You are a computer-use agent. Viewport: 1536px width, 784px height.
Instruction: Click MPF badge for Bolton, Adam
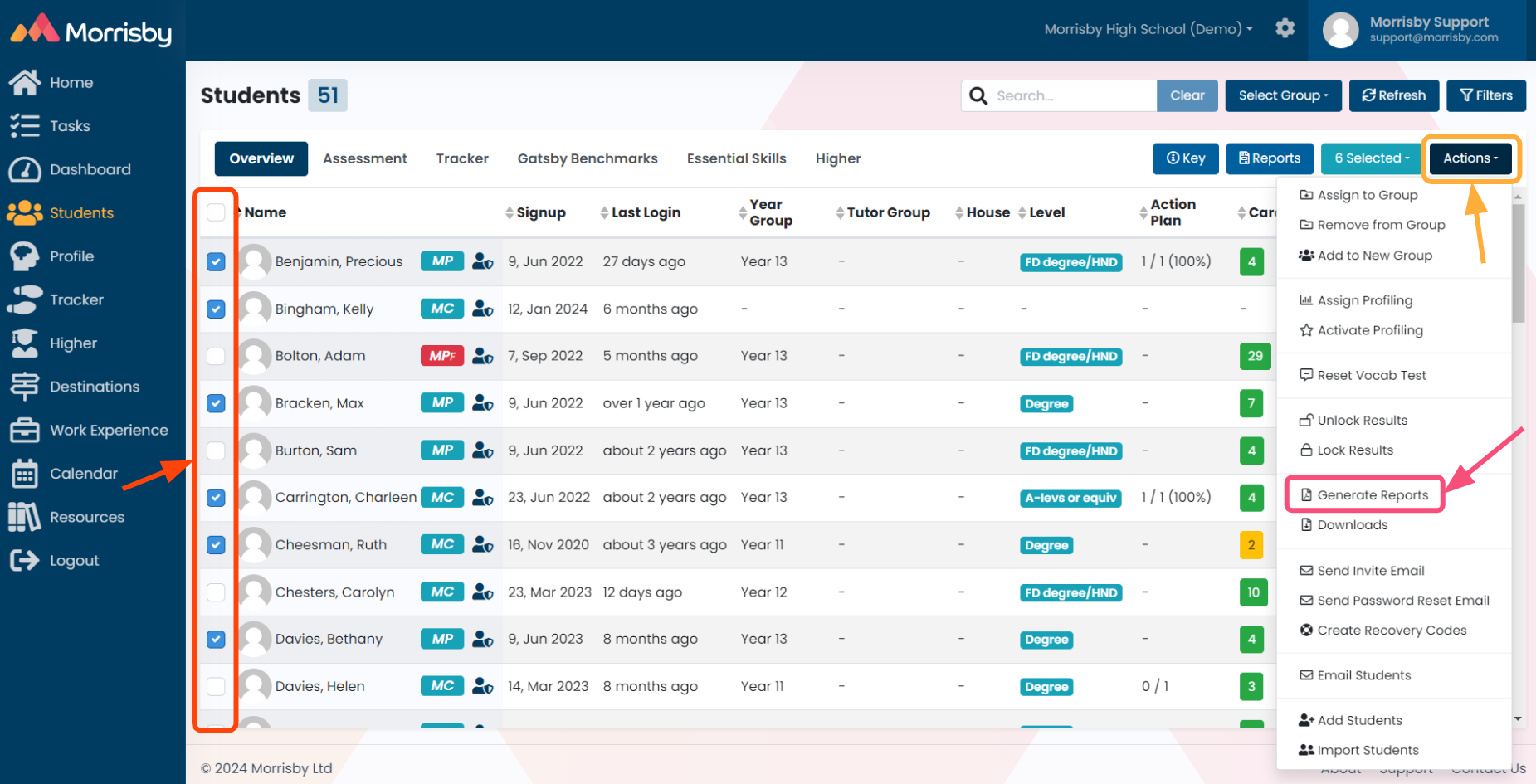(442, 356)
